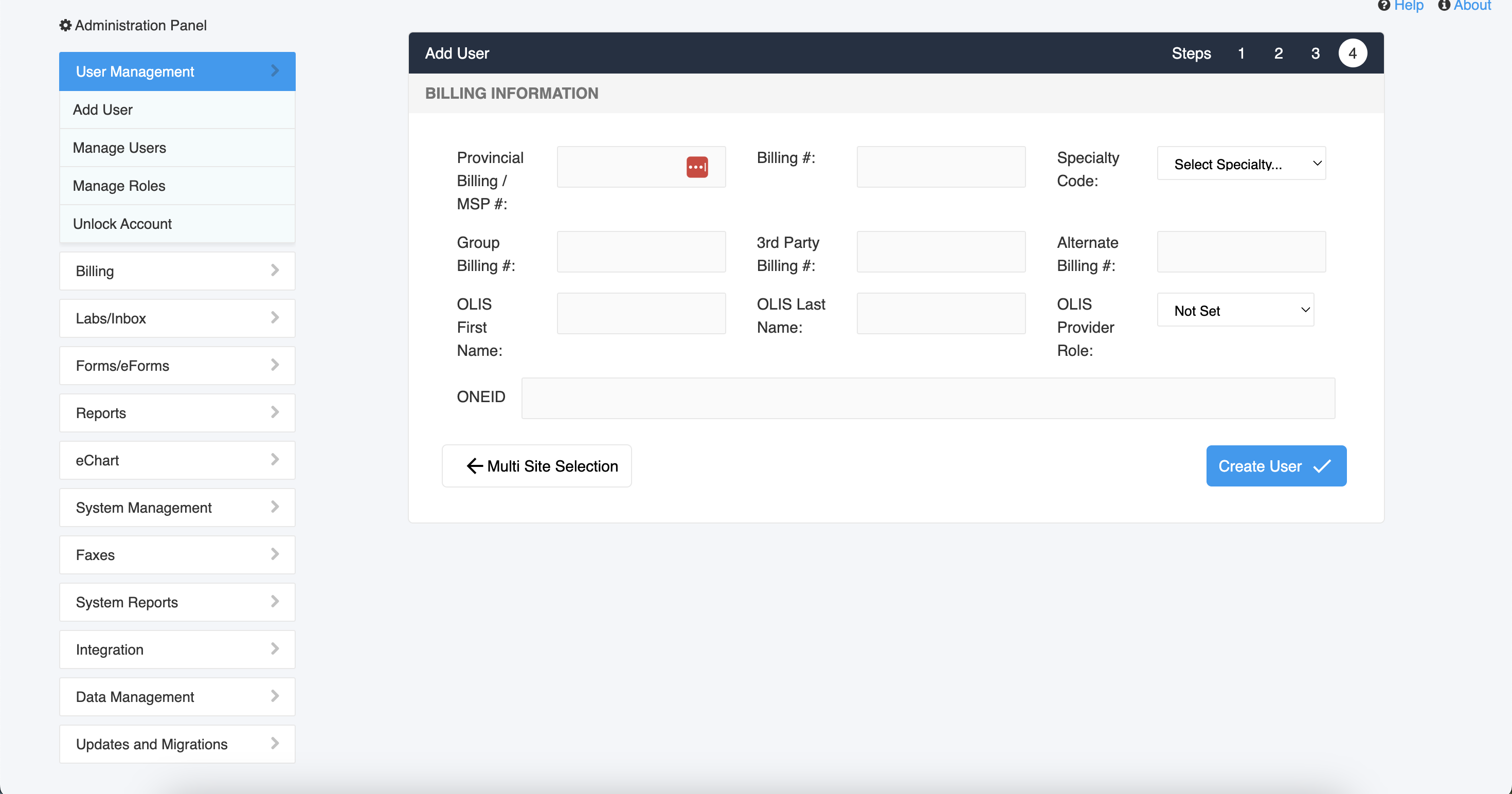Screen dimensions: 1512x794
Task: Focus the Billing # input field
Action: tap(941, 167)
